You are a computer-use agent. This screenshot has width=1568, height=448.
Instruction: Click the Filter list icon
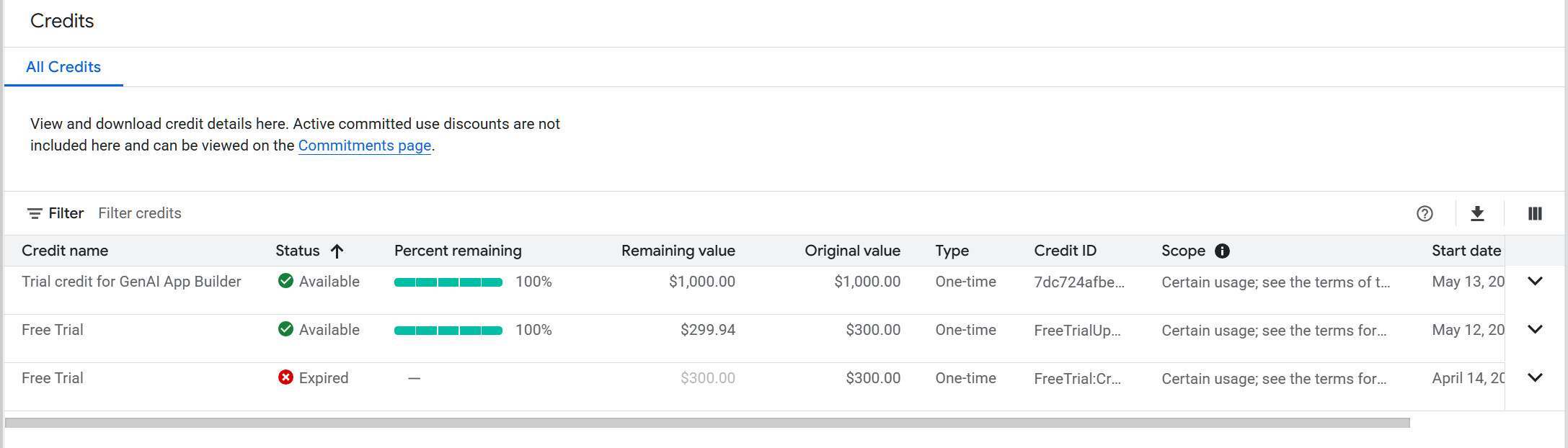pyautogui.click(x=35, y=213)
